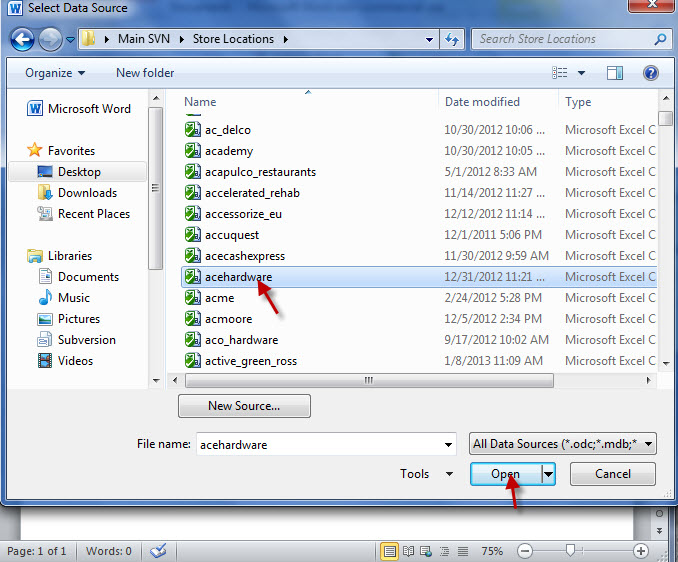Switch to Print Layout view in Word

(x=389, y=551)
